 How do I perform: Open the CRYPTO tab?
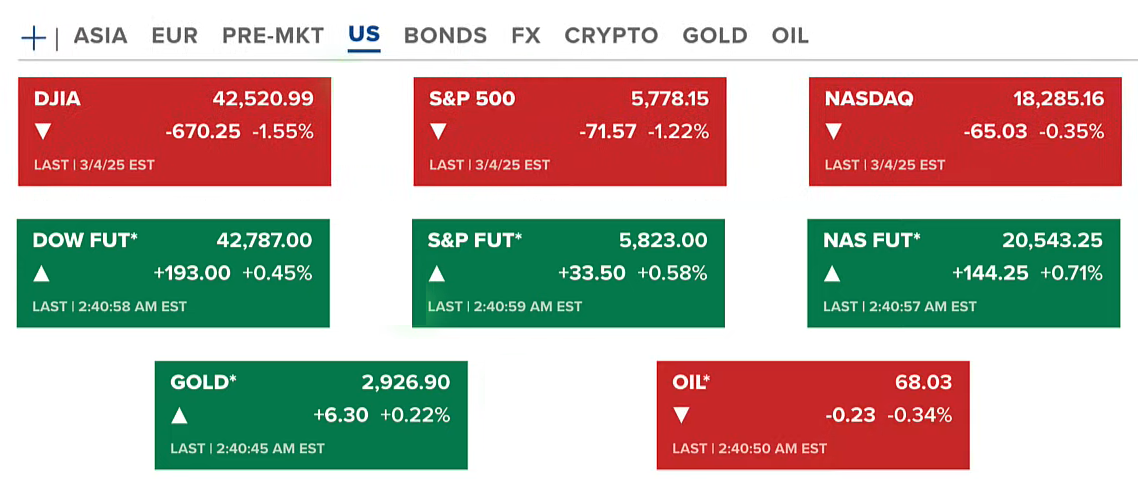click(x=611, y=36)
